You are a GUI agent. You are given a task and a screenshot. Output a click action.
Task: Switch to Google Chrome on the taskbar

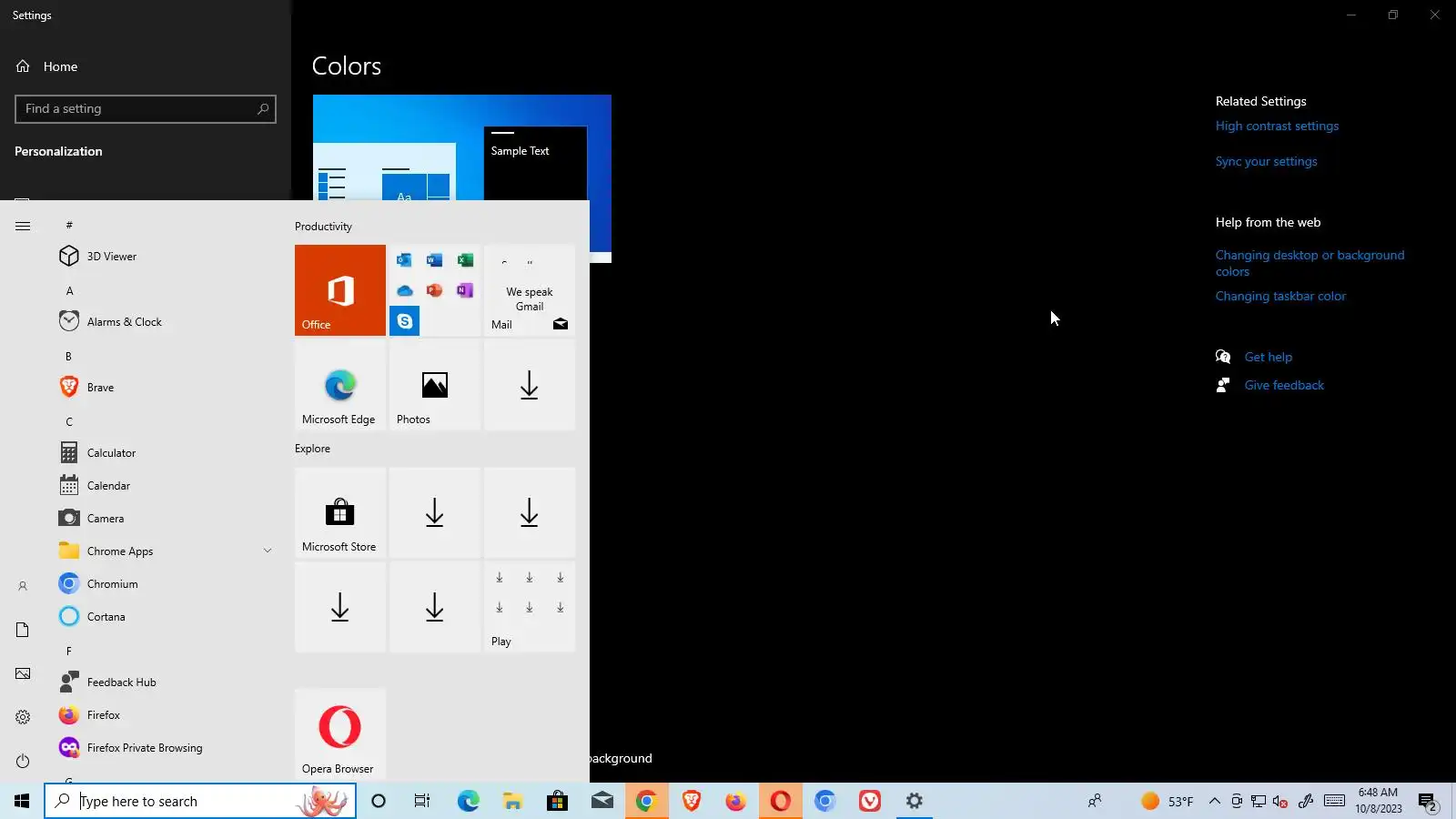tap(646, 802)
